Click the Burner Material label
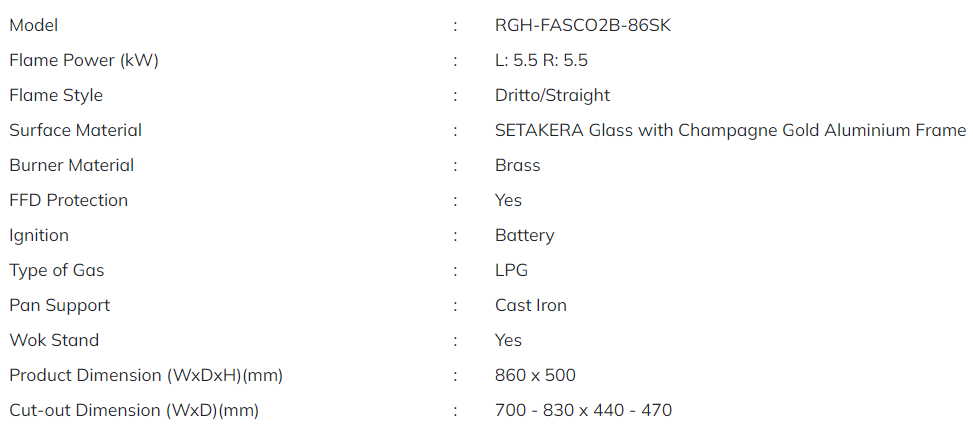 (71, 166)
